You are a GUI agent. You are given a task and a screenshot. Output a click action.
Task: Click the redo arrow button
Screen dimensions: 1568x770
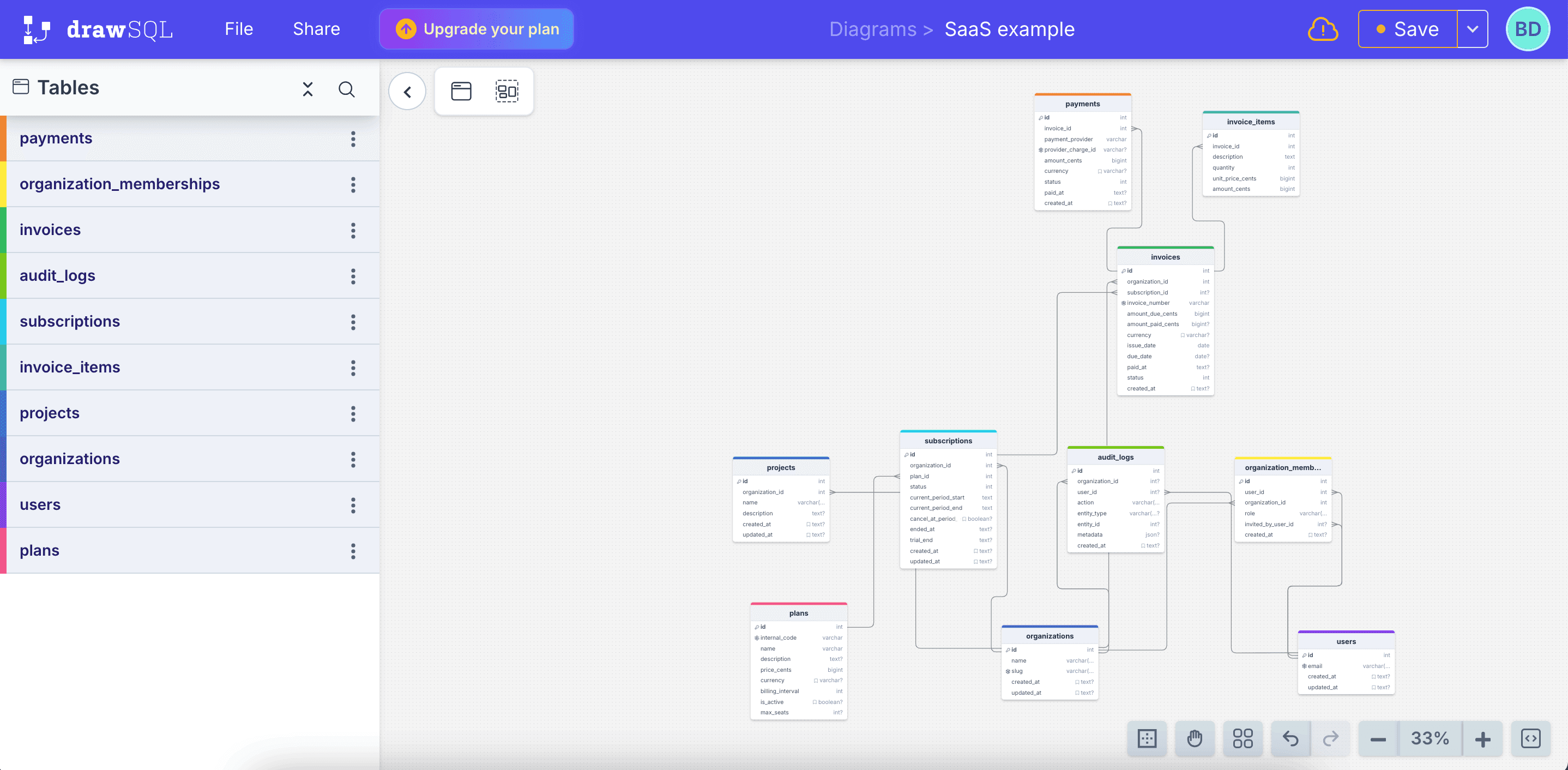click(x=1331, y=738)
